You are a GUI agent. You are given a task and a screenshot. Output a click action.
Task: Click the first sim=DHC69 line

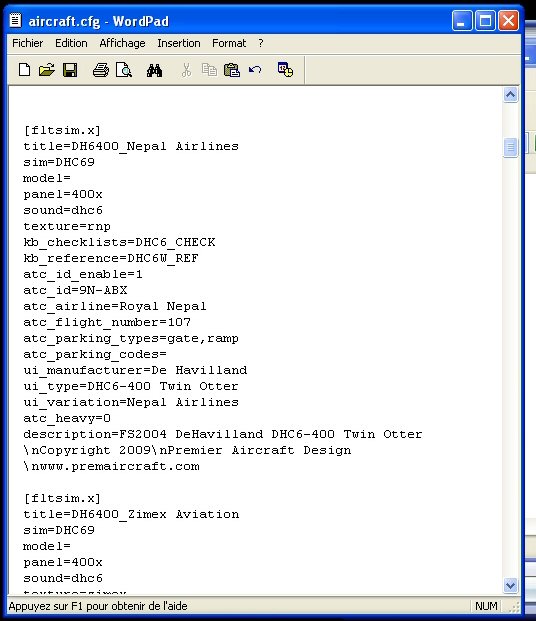[59, 162]
